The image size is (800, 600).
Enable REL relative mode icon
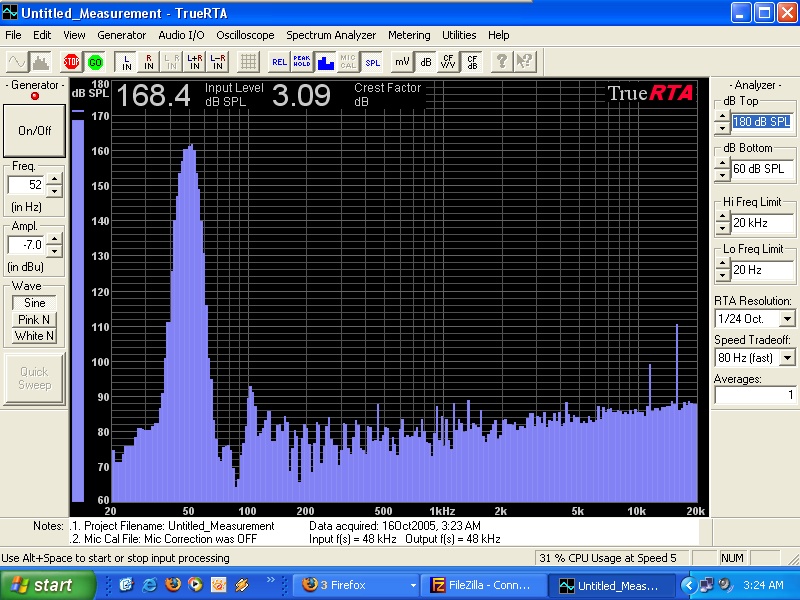click(x=279, y=62)
